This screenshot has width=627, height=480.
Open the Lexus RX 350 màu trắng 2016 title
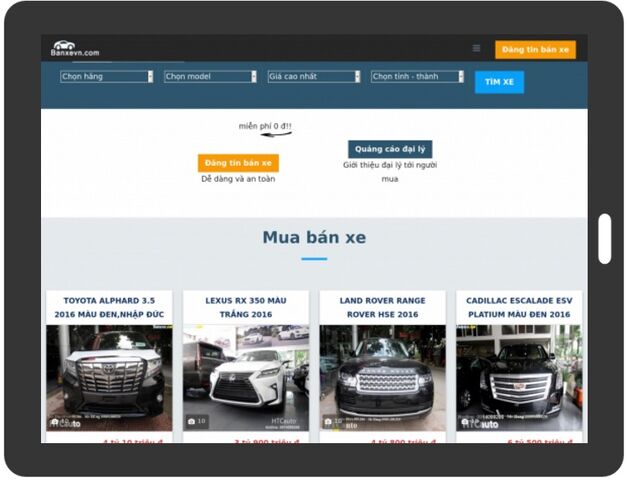point(246,307)
